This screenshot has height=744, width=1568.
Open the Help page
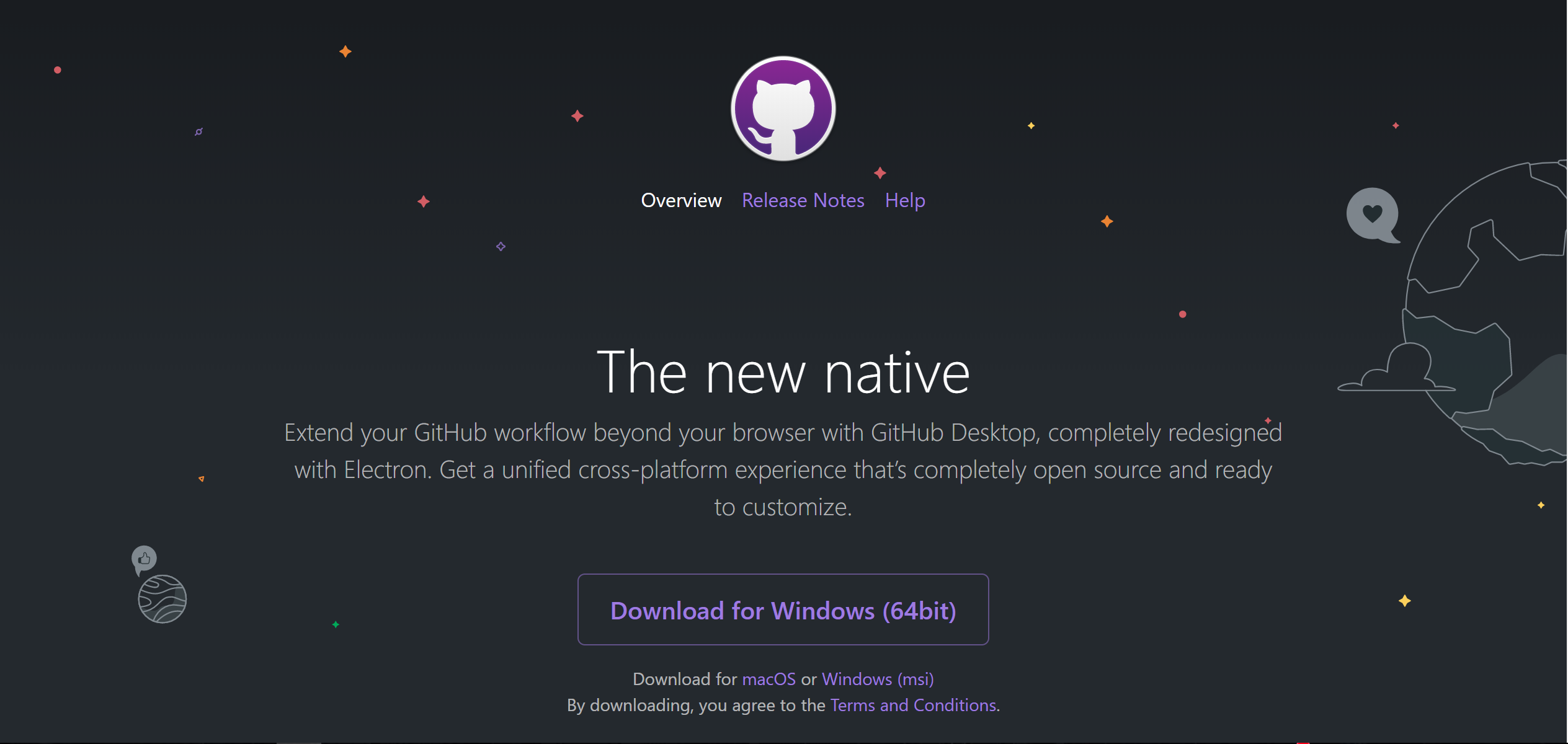coord(905,200)
